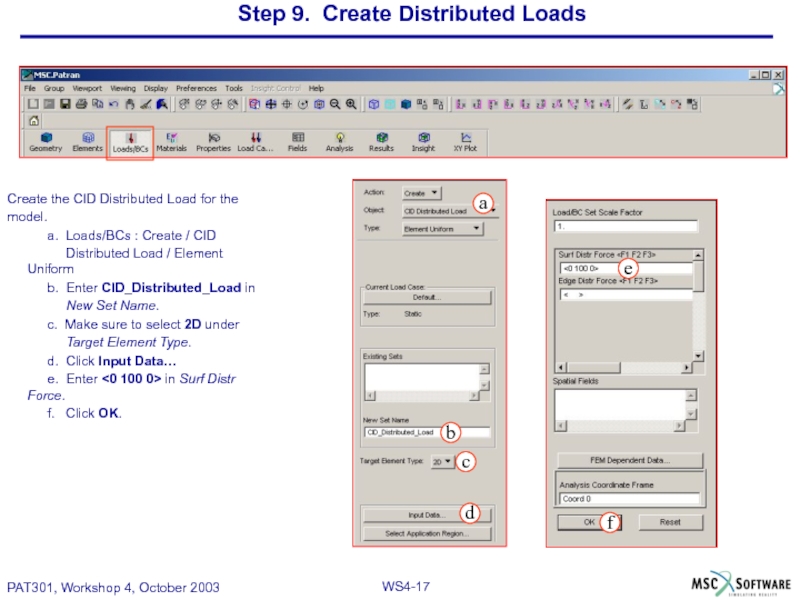Open the Display menu
This screenshot has height=600, width=800.
pos(156,88)
